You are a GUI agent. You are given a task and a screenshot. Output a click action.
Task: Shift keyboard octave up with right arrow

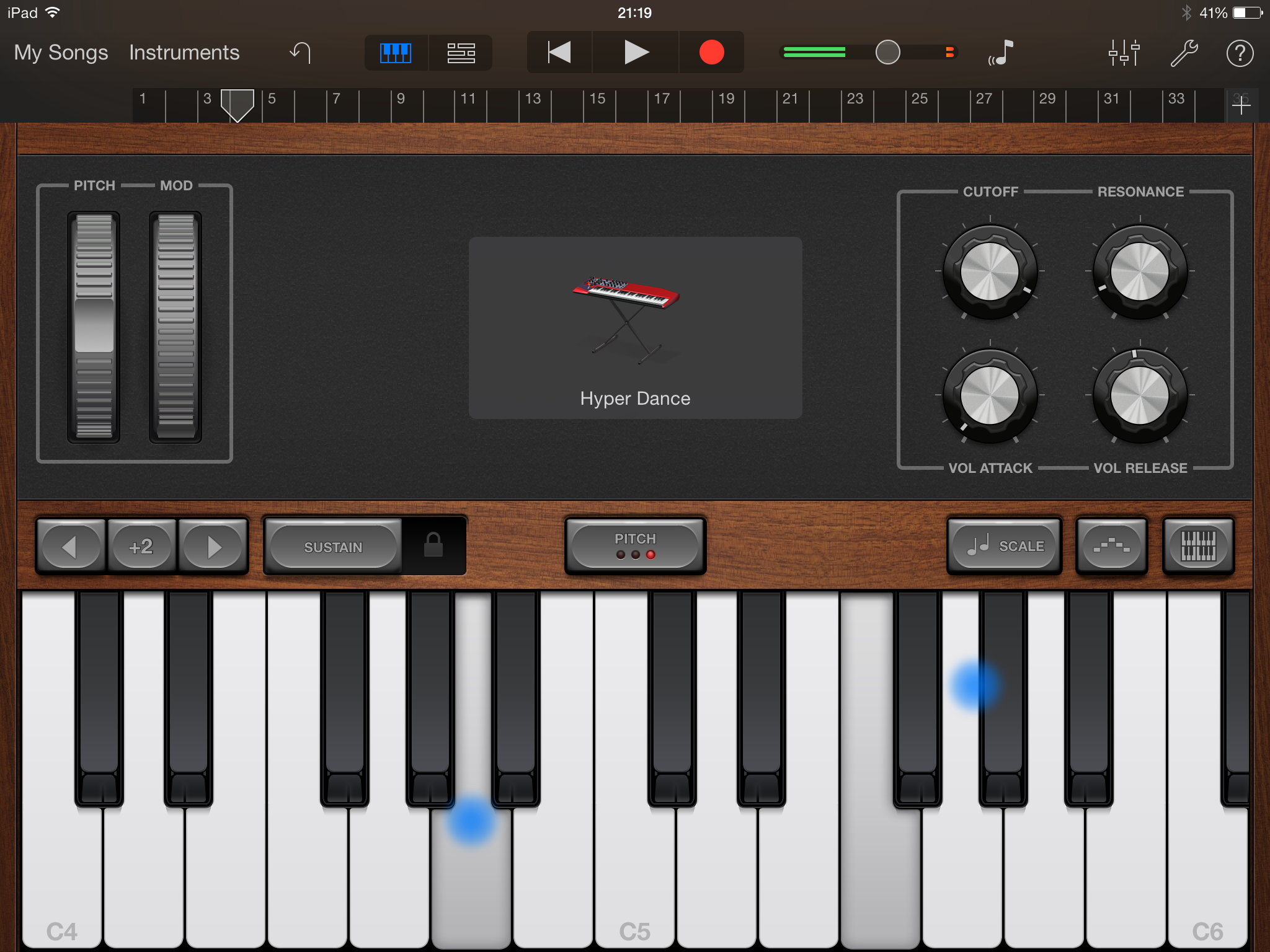coord(213,547)
